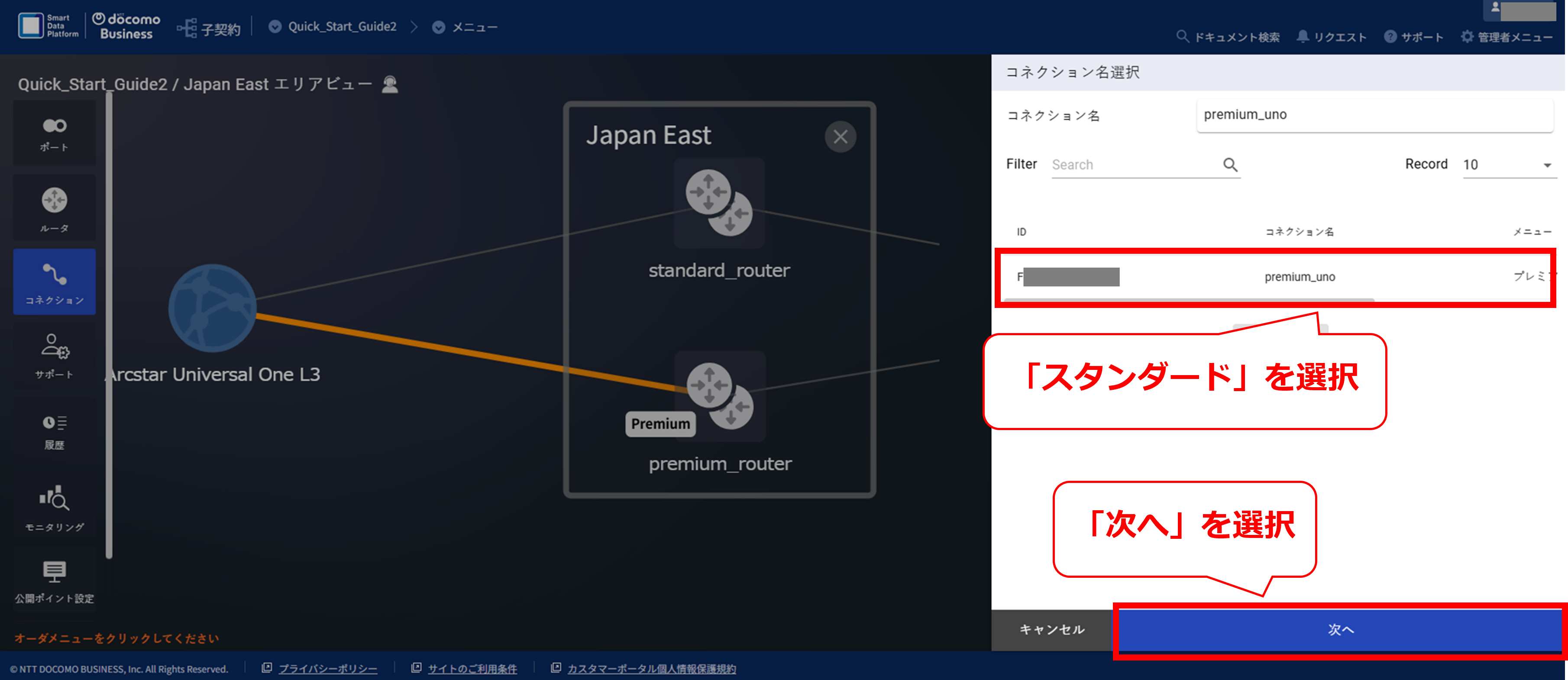Click the Filter search magnifier icon

pyautogui.click(x=1230, y=165)
